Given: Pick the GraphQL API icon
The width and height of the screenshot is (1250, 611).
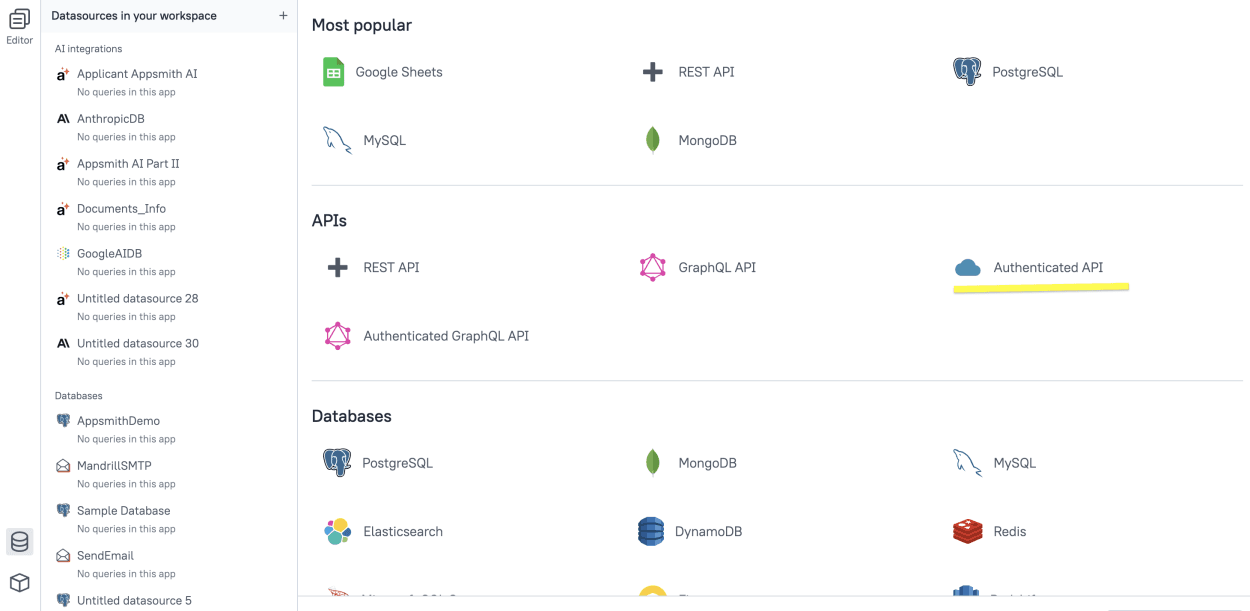Looking at the screenshot, I should tap(652, 268).
